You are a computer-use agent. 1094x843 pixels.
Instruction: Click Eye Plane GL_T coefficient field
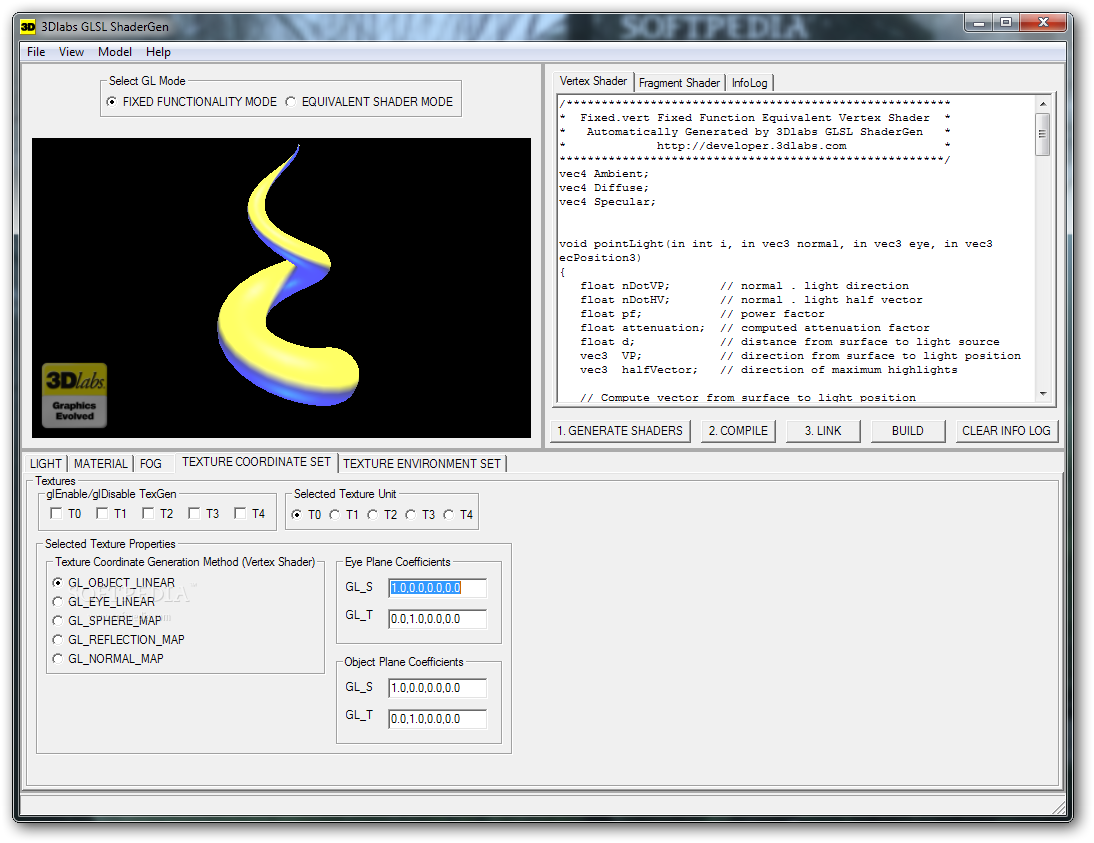(437, 619)
